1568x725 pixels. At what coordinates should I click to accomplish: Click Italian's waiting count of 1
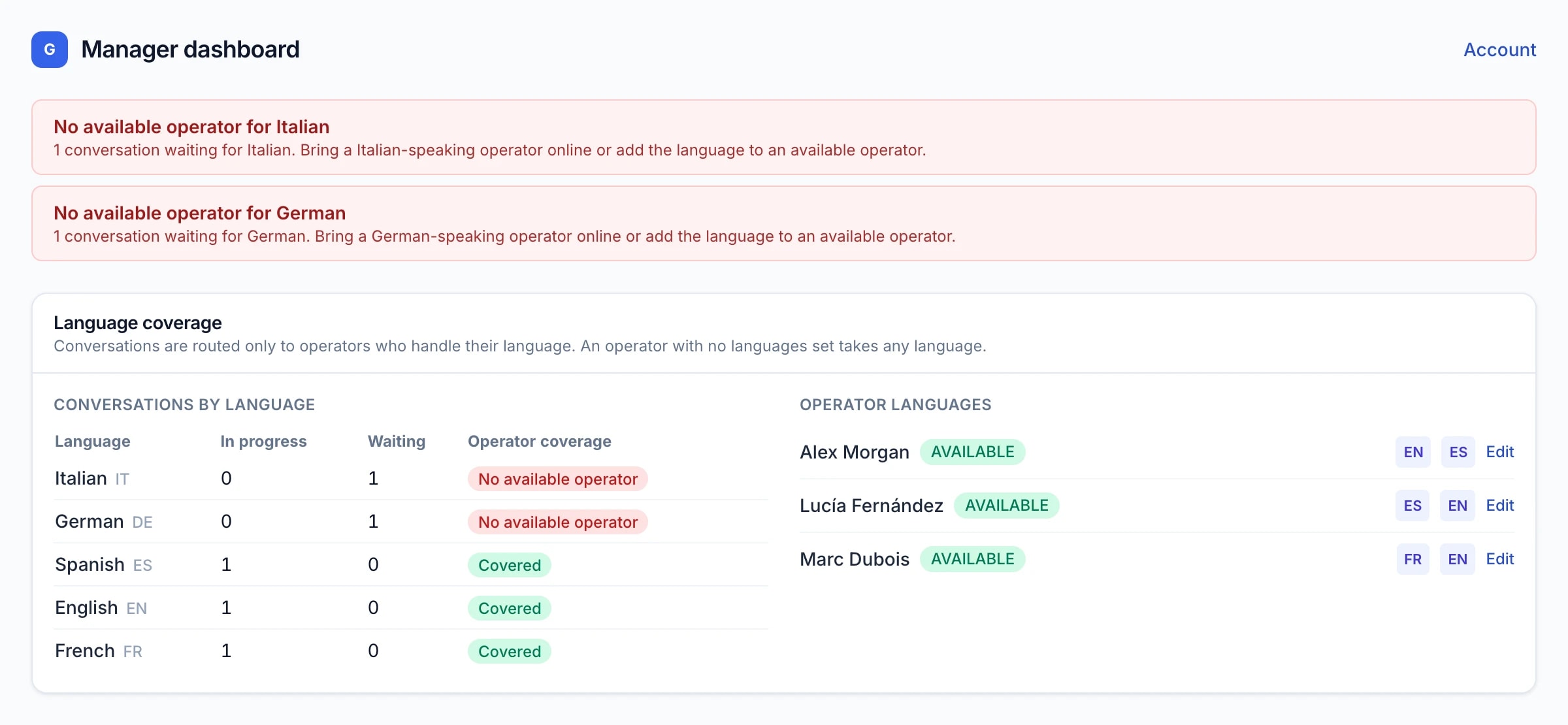coord(373,479)
